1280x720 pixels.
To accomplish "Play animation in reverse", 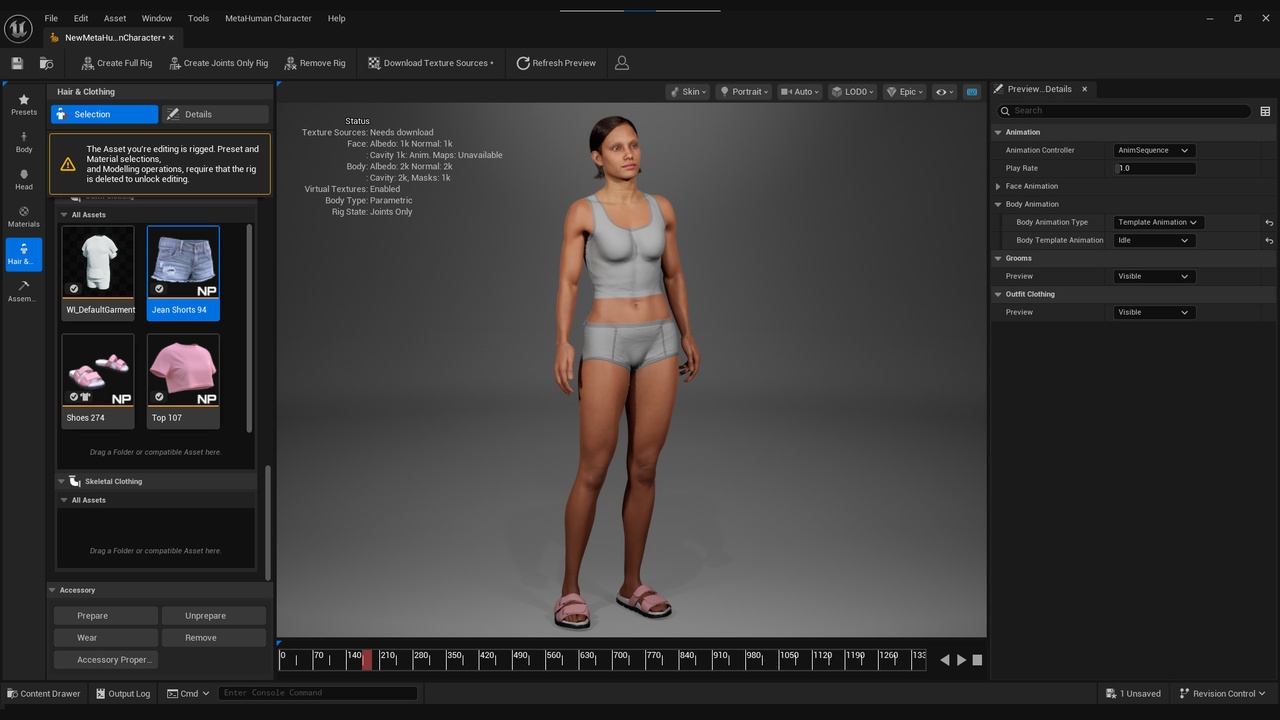I will [945, 660].
